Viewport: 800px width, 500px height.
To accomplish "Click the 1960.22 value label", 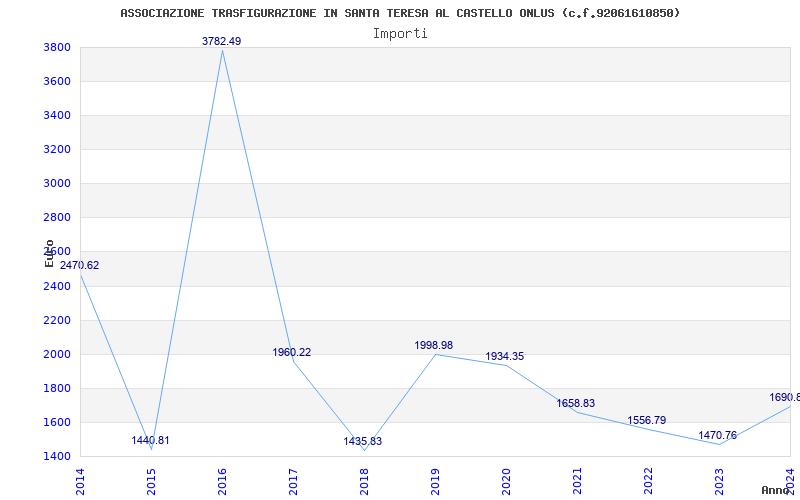I will tap(291, 352).
